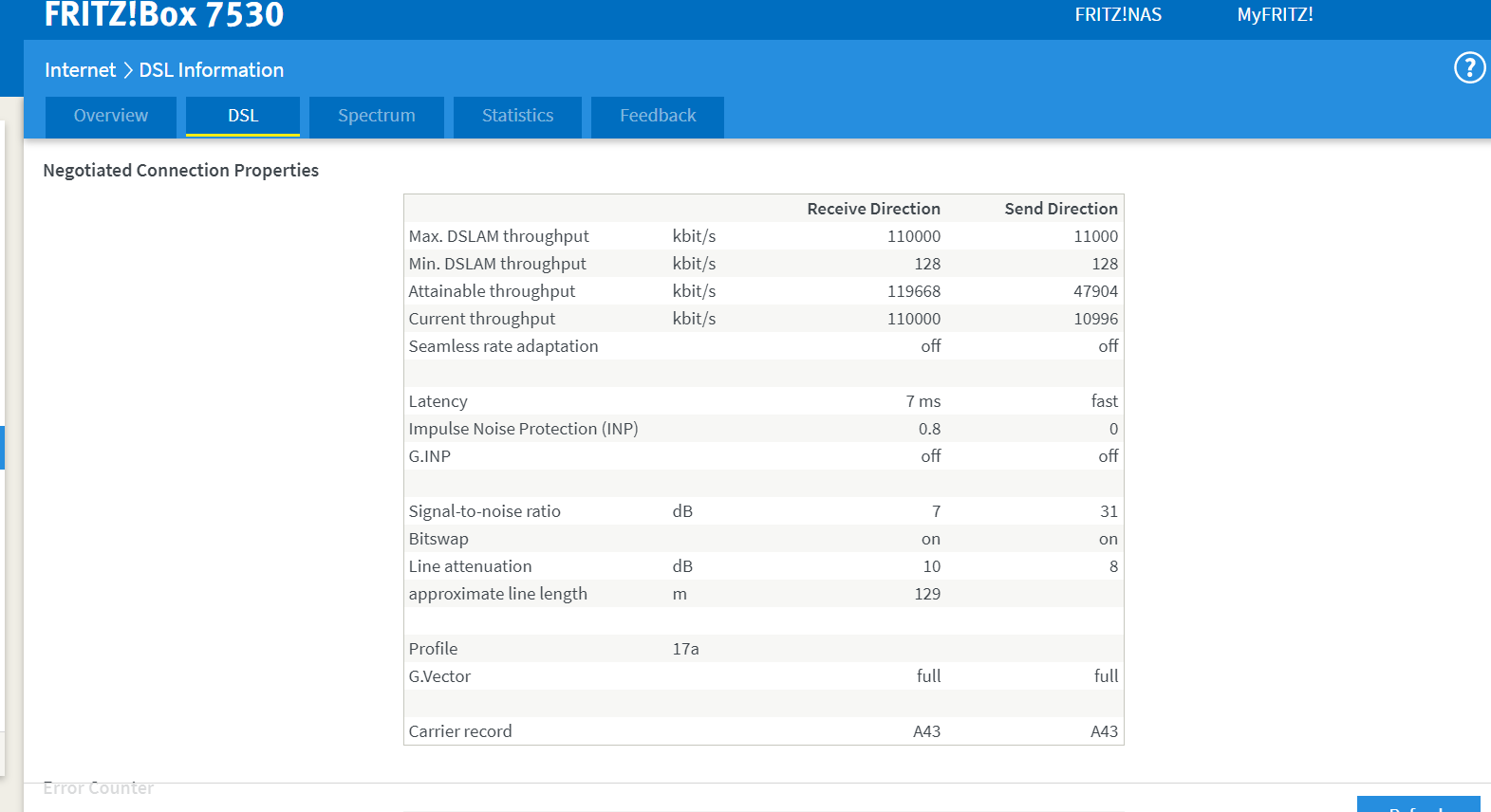The width and height of the screenshot is (1491, 812).
Task: Click the Error Counter heading
Action: pyautogui.click(x=98, y=788)
